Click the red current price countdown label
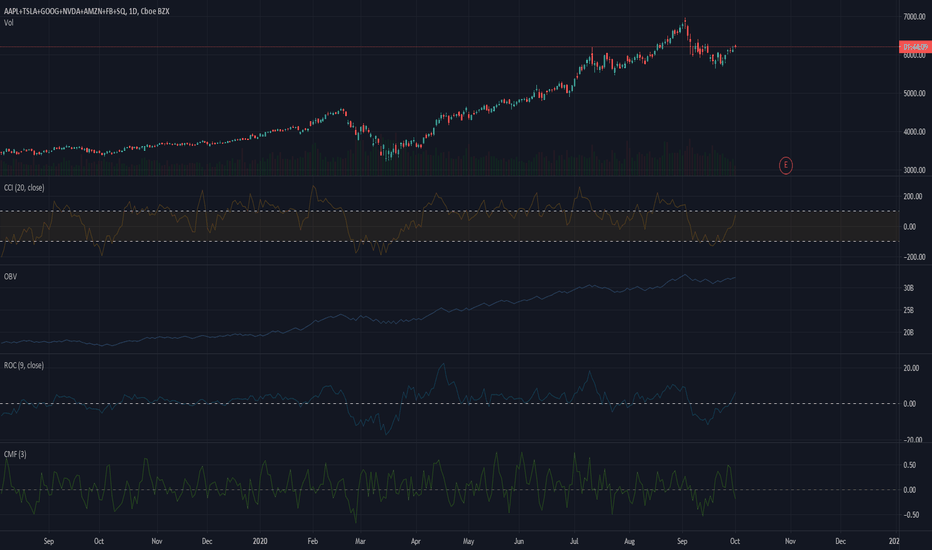This screenshot has height=550, width=932. coord(915,47)
